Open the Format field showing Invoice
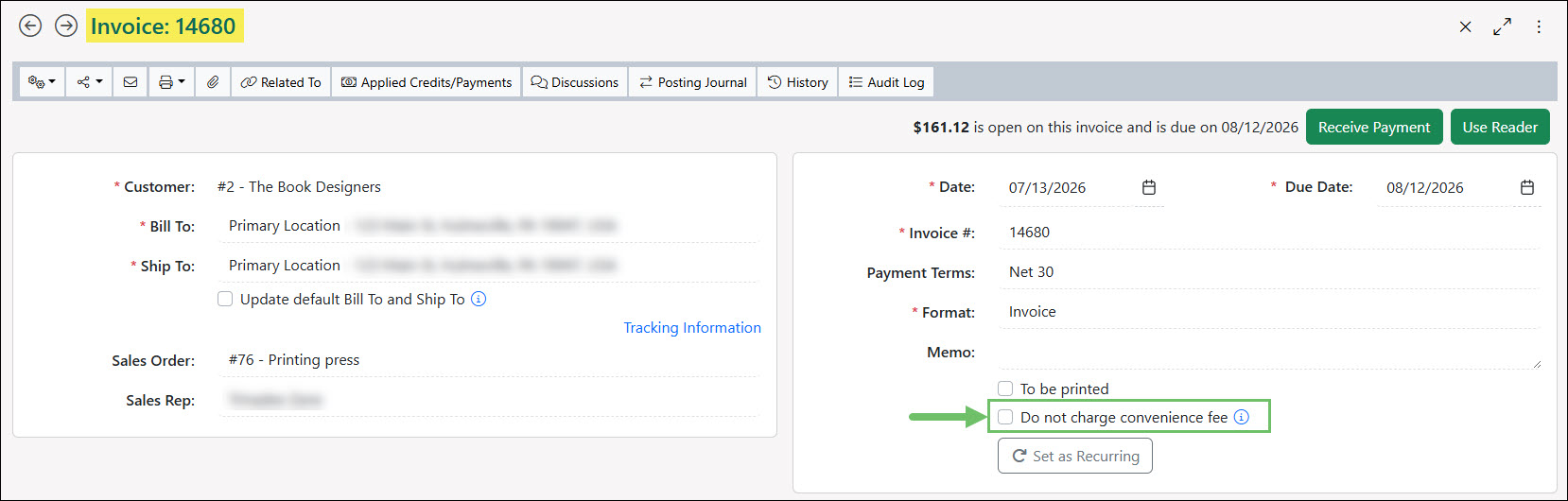Viewport: 1568px width, 501px height. pos(1269,312)
